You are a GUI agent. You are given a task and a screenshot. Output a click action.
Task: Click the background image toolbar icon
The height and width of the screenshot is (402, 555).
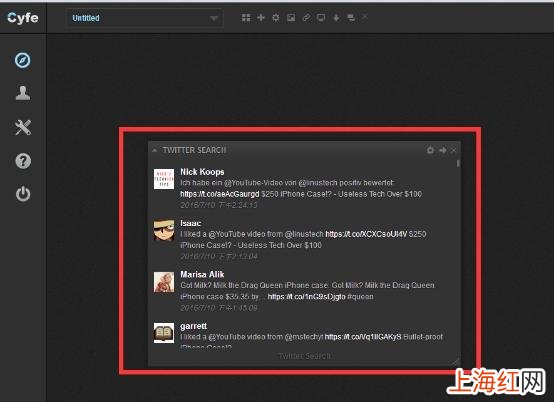(291, 17)
